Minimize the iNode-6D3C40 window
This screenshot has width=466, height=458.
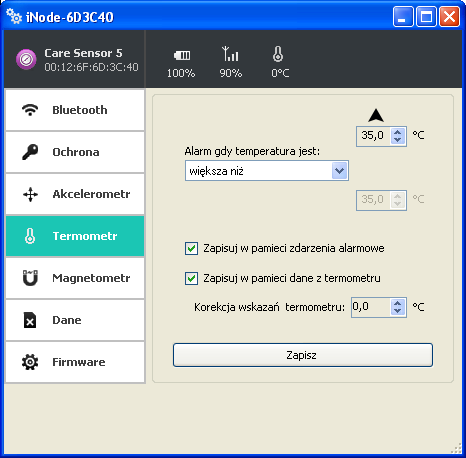403,16
